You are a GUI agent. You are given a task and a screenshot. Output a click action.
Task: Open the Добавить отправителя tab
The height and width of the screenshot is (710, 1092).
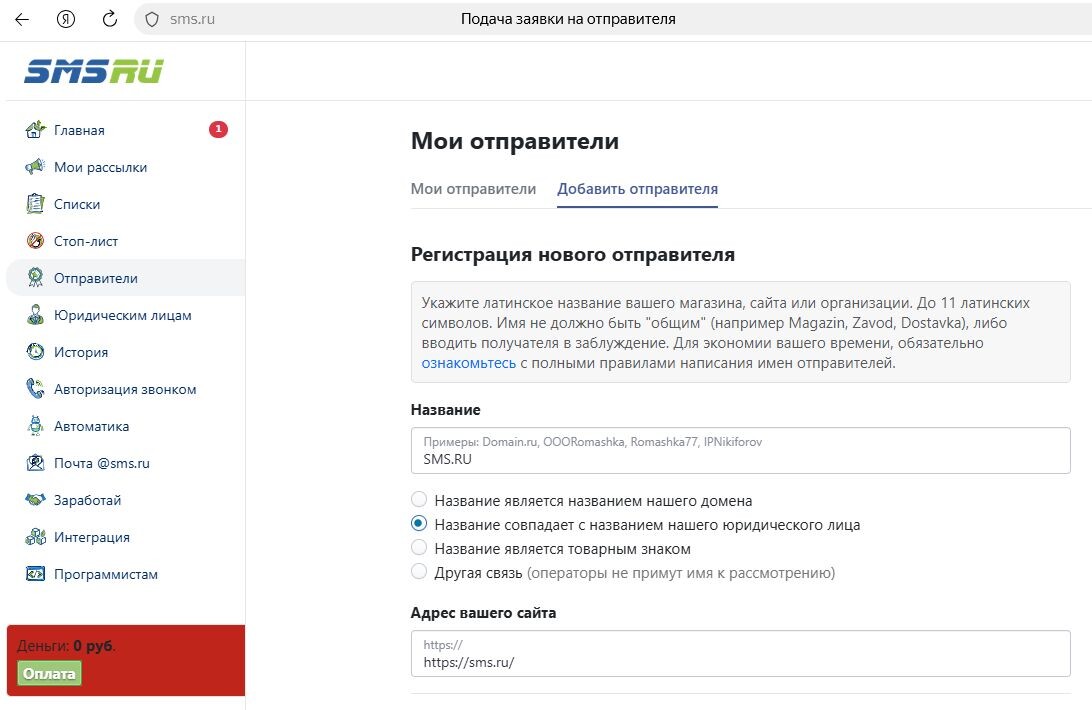point(637,188)
